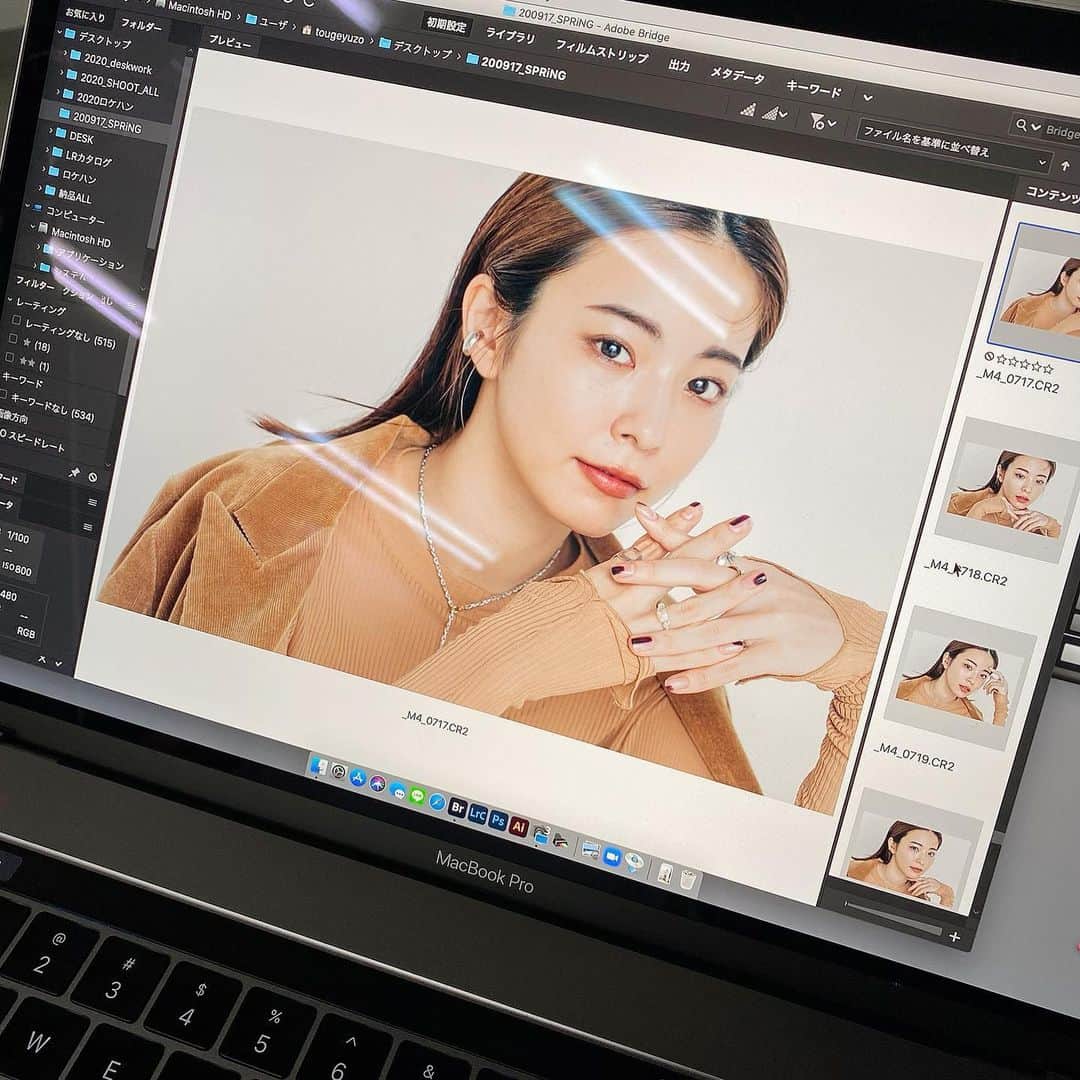Click the star rating under _M4_0717.CR2
The width and height of the screenshot is (1080, 1080).
[x=1025, y=364]
